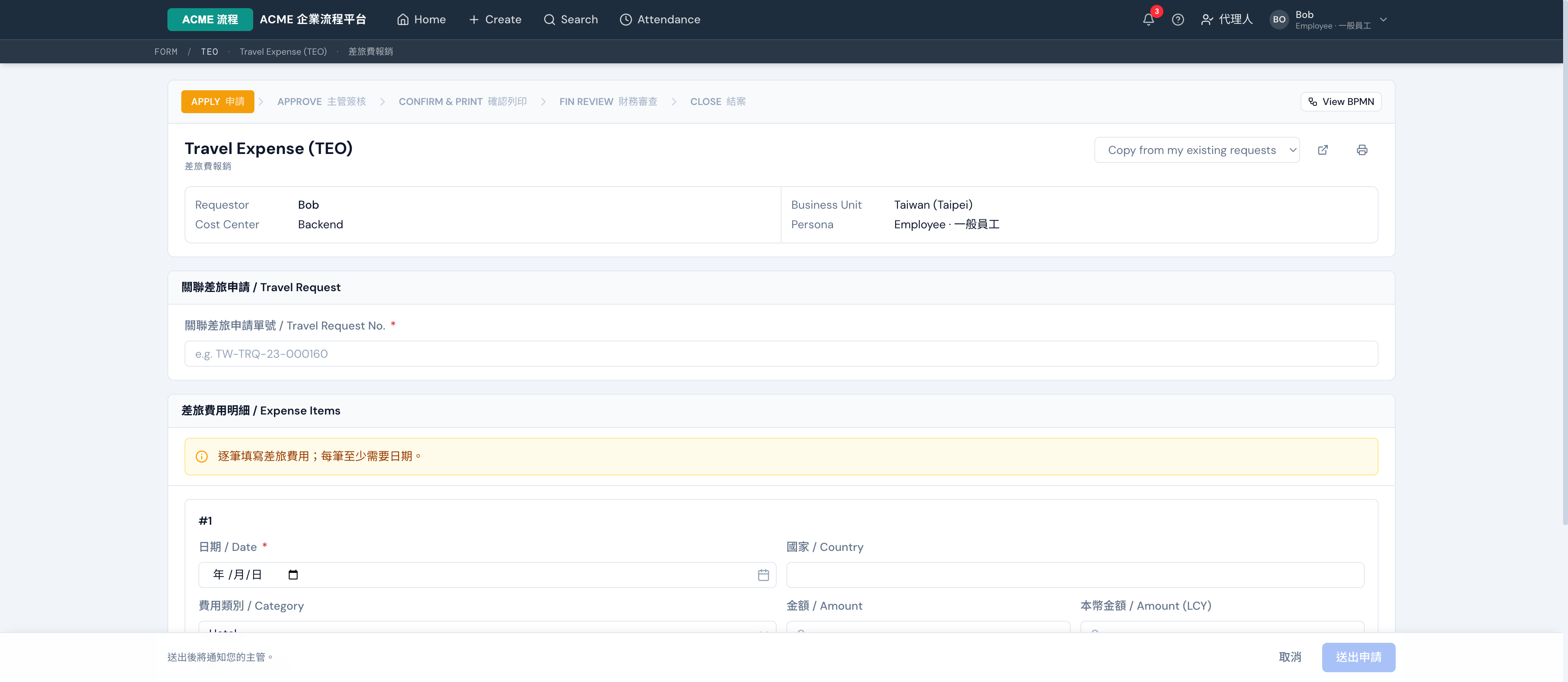Select the FIN REVIEW 財務審查 step

[x=608, y=102]
